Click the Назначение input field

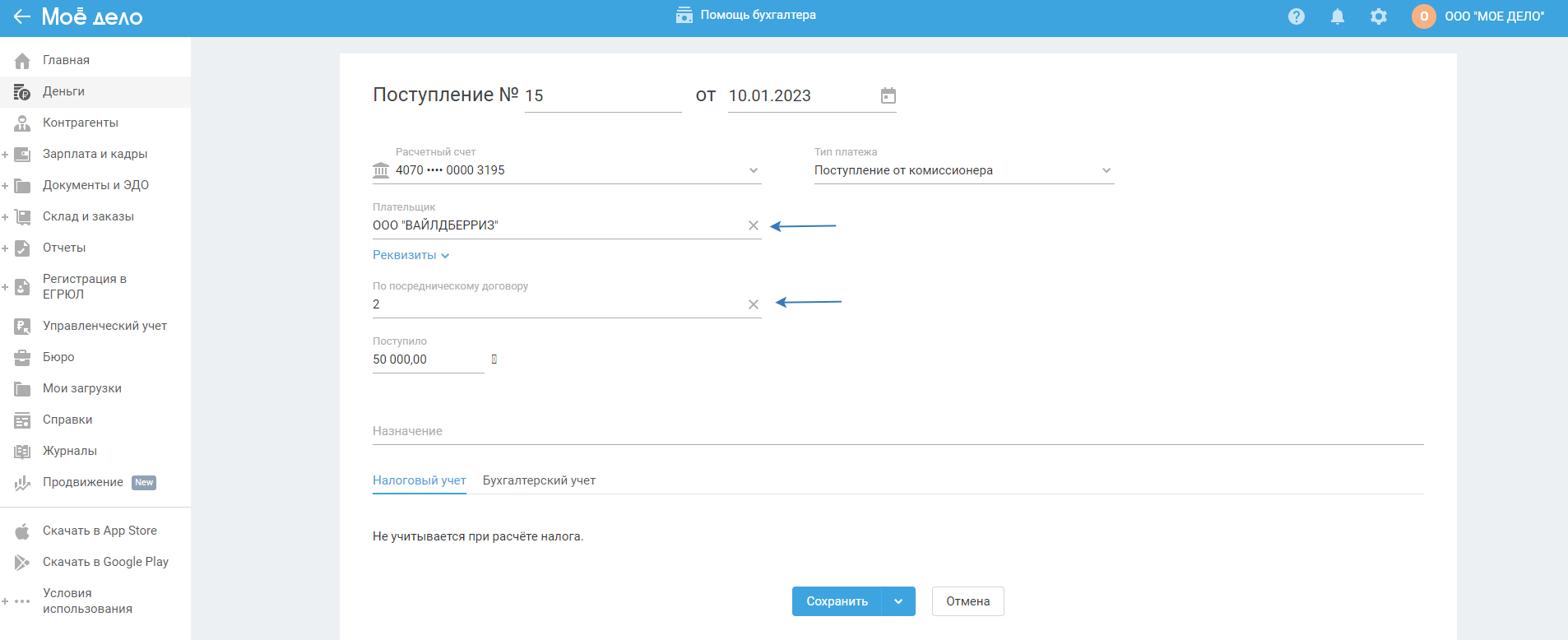tap(898, 431)
